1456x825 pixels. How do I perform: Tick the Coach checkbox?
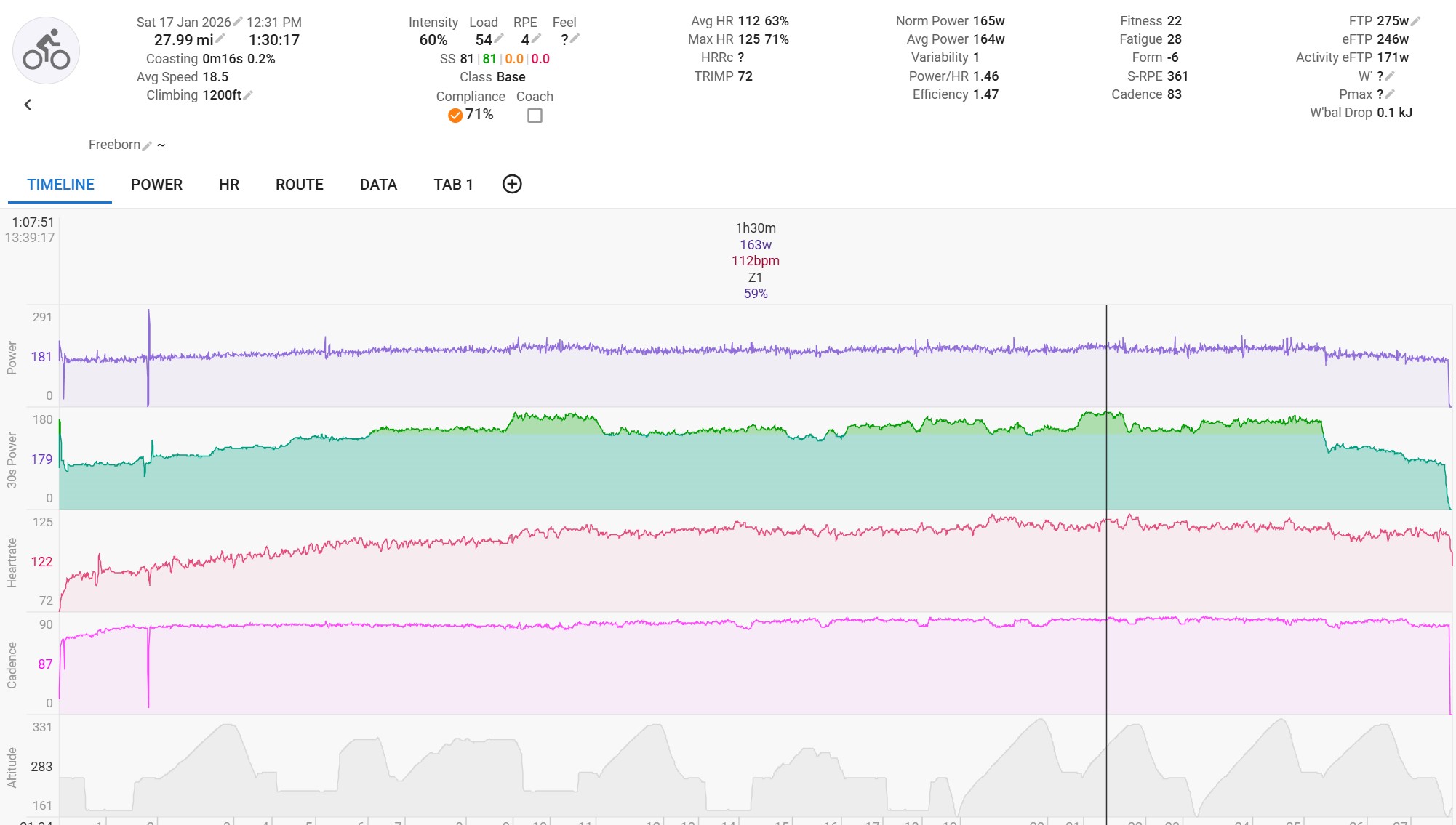pyautogui.click(x=535, y=116)
